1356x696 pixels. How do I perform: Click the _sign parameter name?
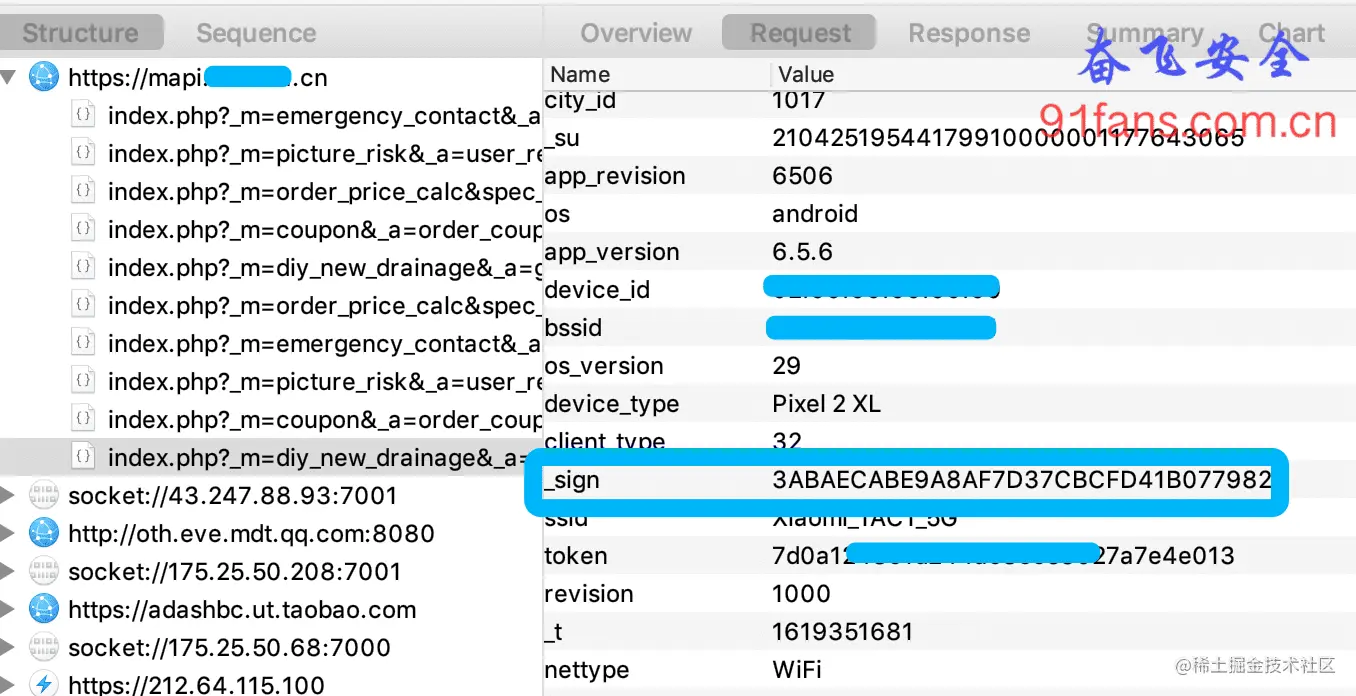tap(572, 481)
